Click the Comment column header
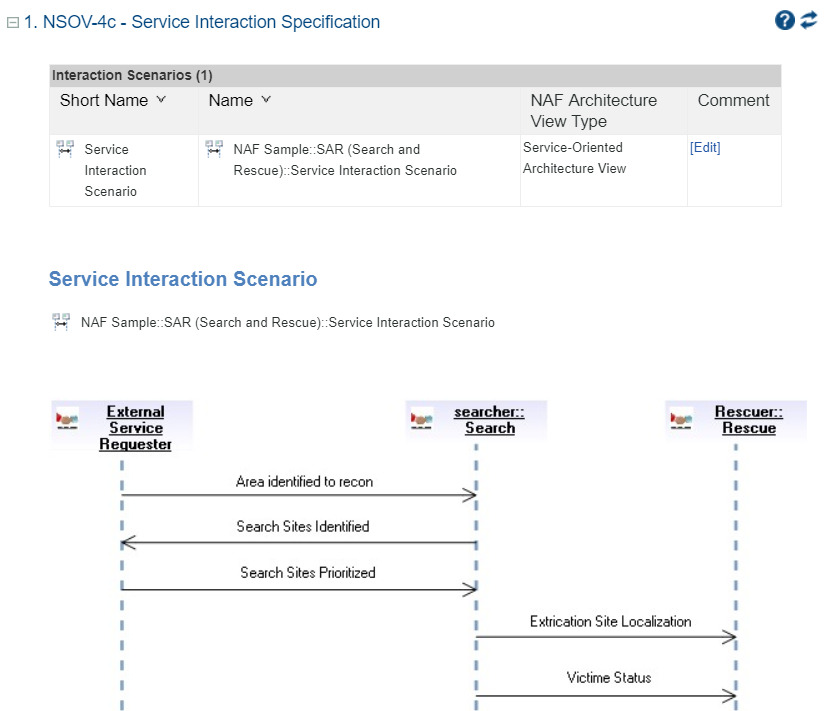This screenshot has width=828, height=711. (733, 100)
